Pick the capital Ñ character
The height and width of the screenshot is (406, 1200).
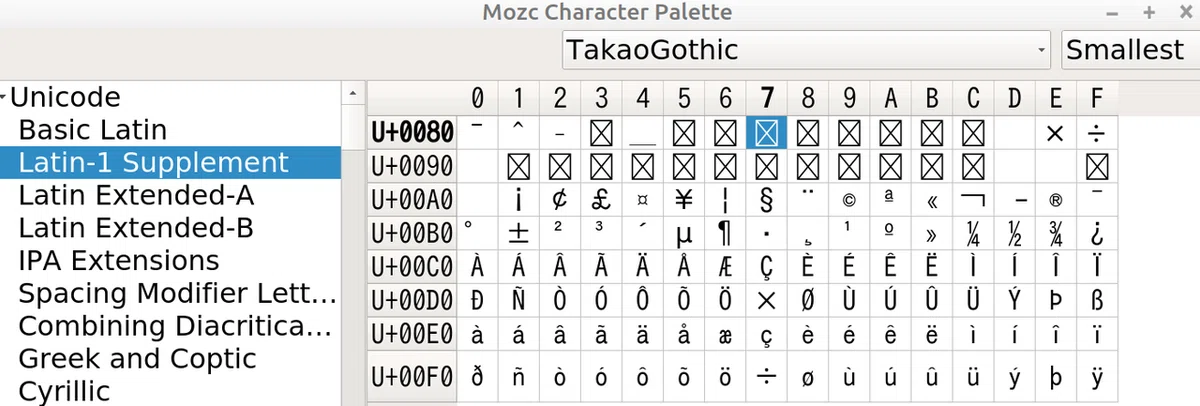[519, 299]
